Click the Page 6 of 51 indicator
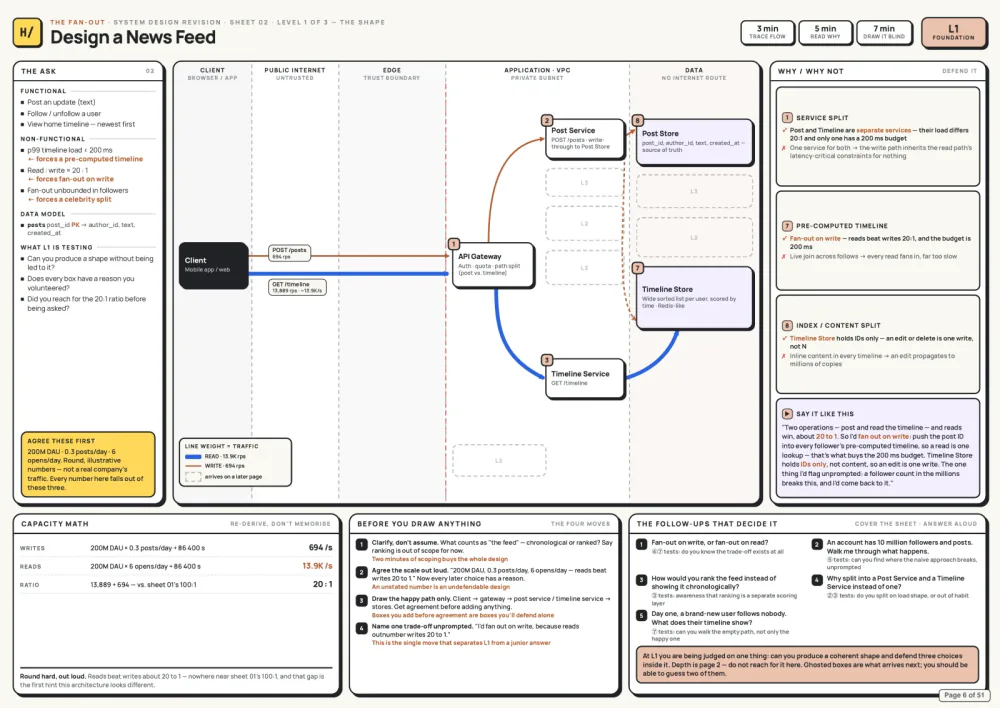1000x708 pixels. tap(964, 695)
